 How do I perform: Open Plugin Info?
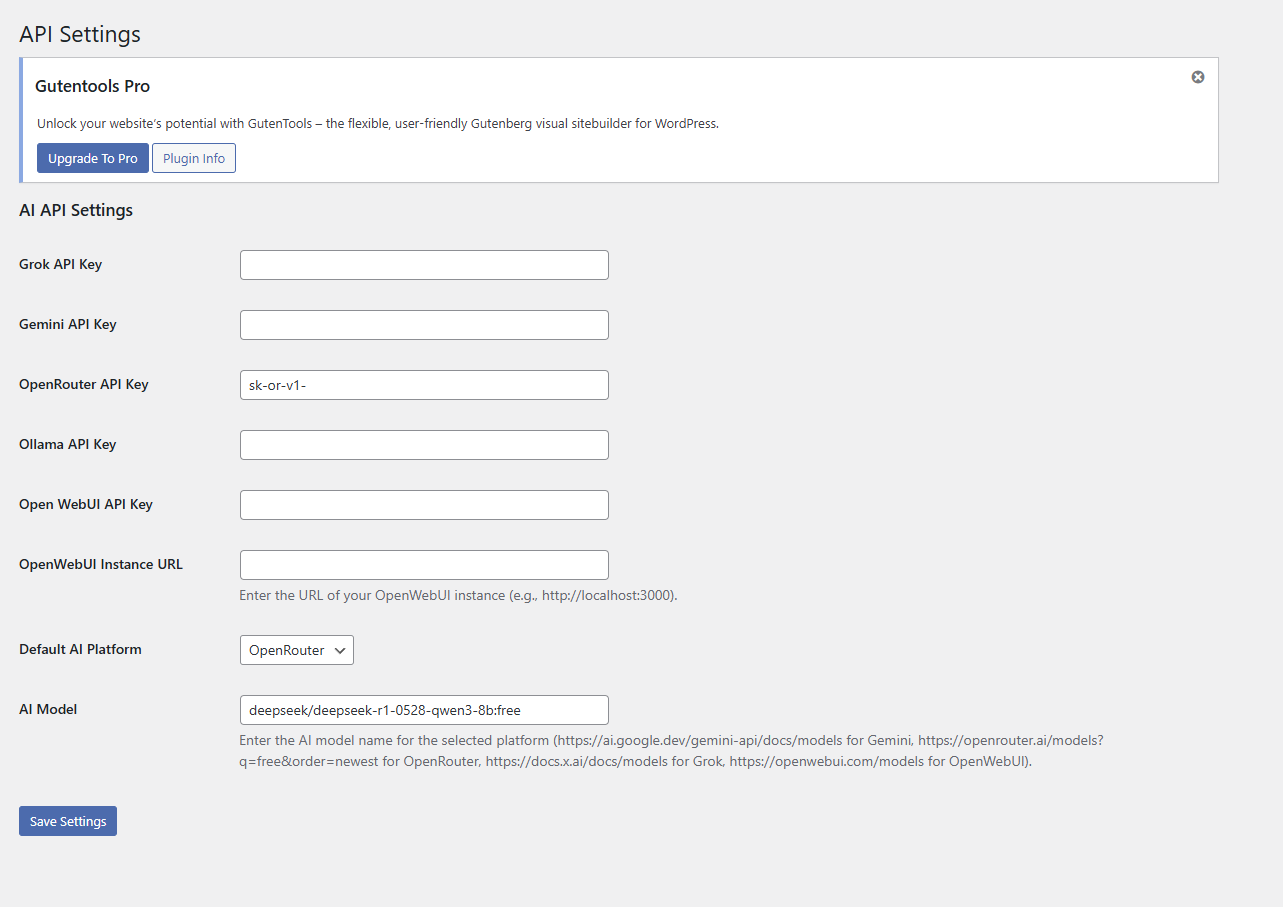(194, 158)
